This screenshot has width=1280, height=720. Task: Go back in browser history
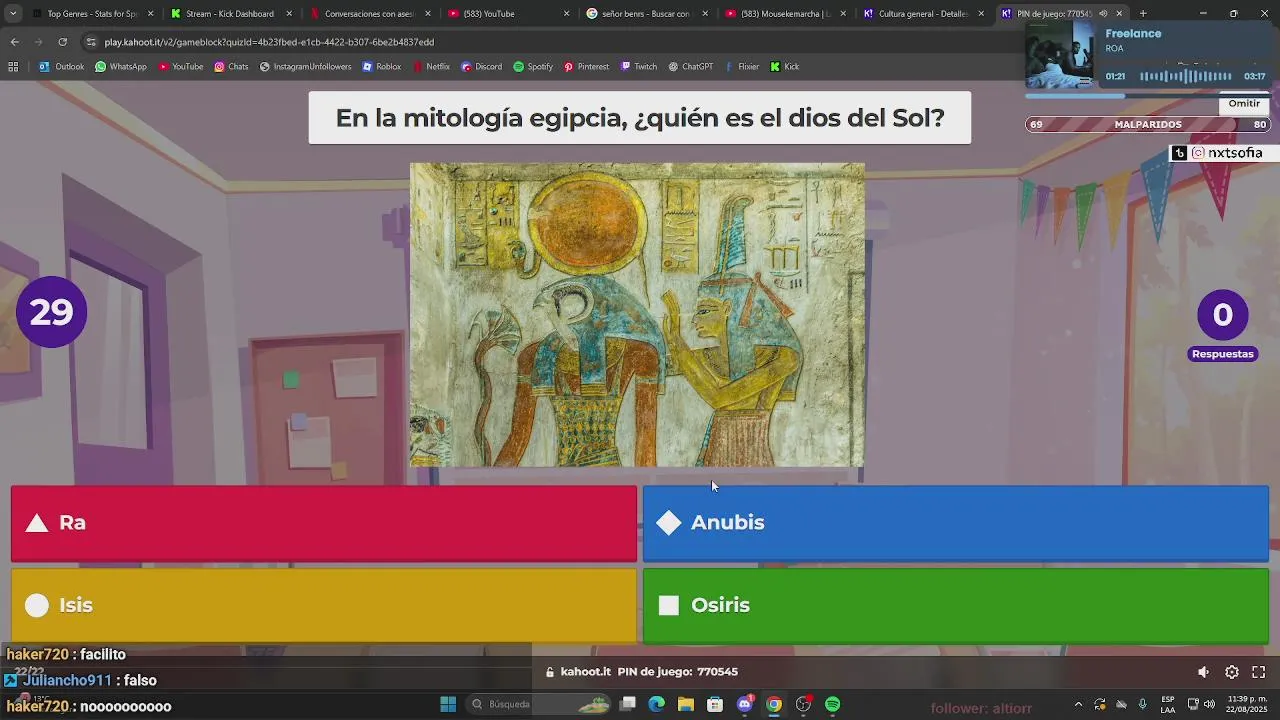coord(14,42)
